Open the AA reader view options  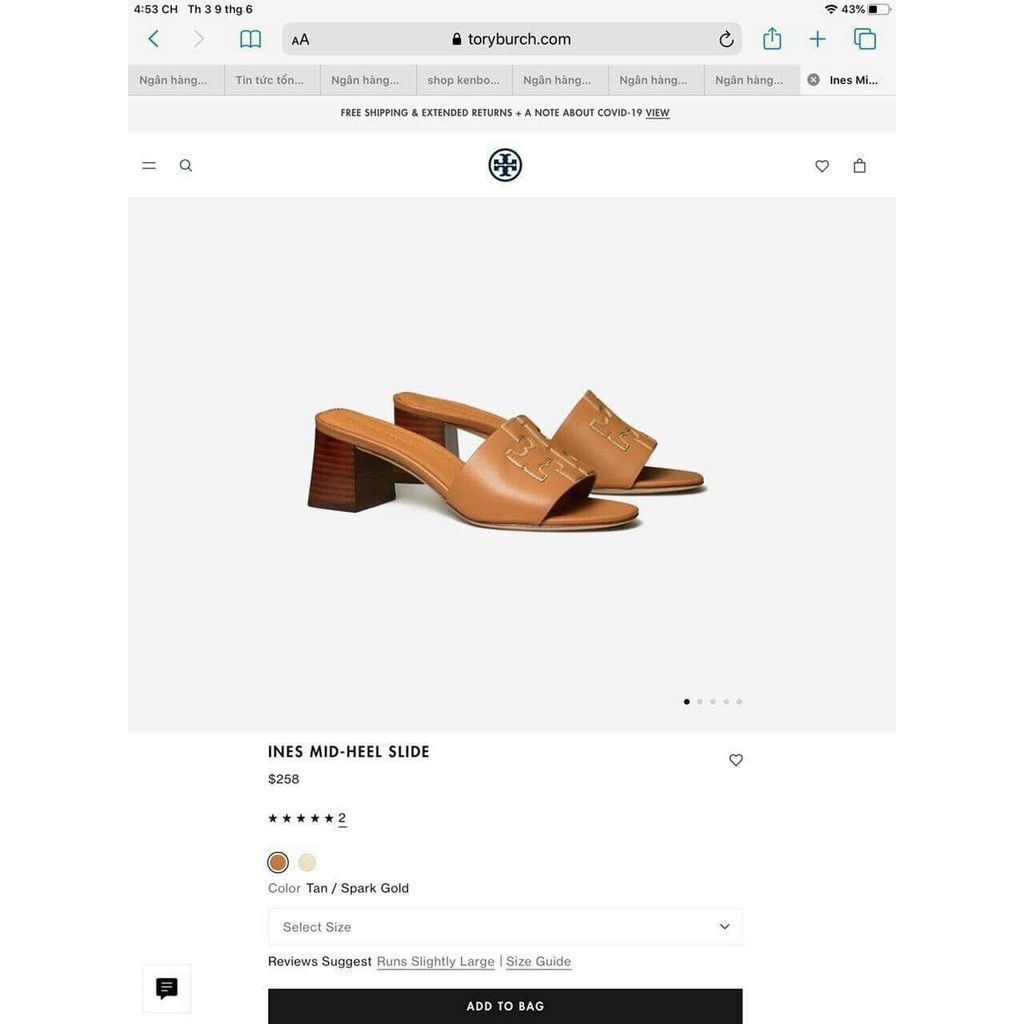pos(300,40)
